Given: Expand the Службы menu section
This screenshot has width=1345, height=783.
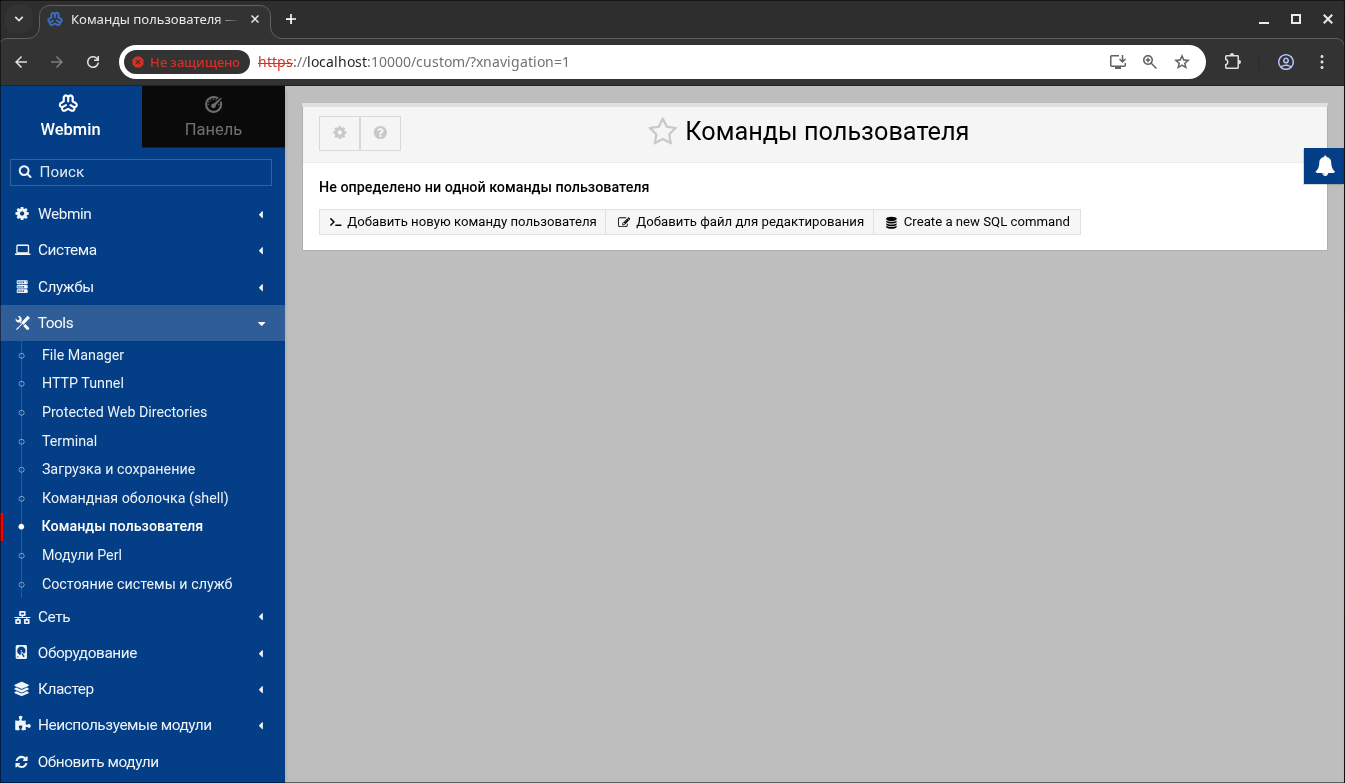Looking at the screenshot, I should pyautogui.click(x=142, y=287).
